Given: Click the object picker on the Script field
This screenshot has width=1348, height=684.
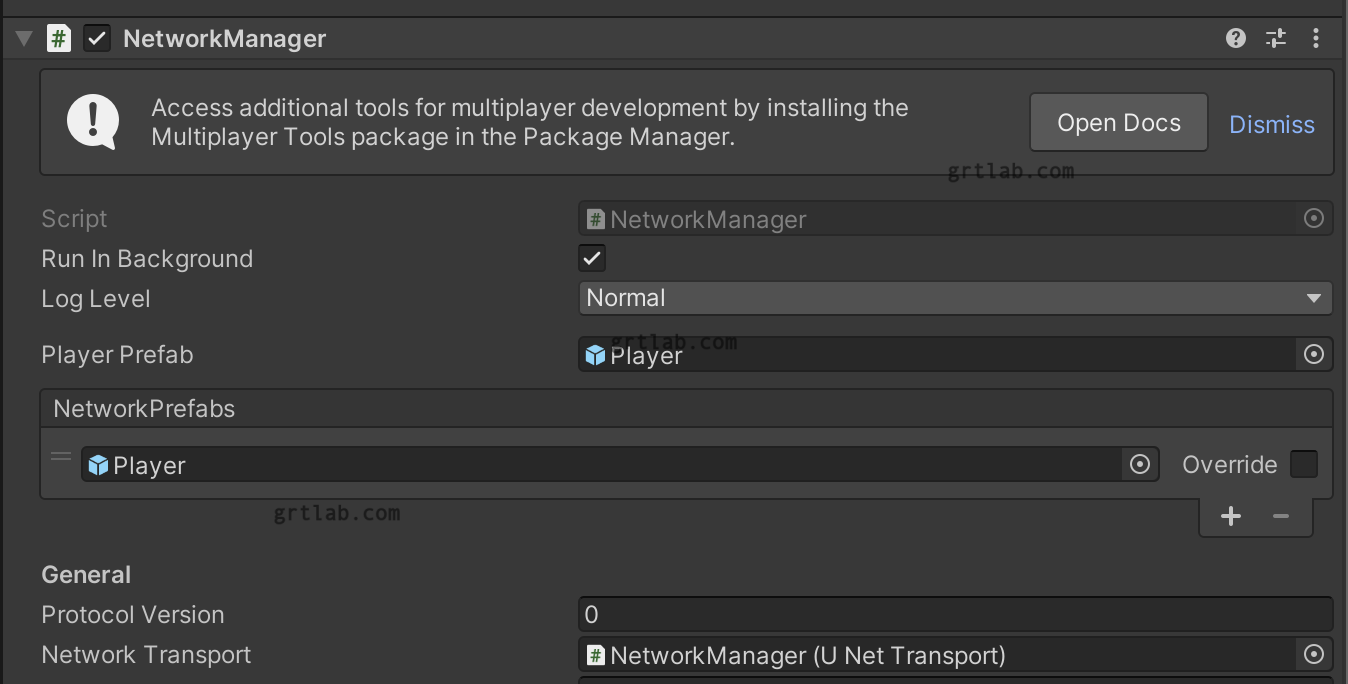Looking at the screenshot, I should [1313, 218].
